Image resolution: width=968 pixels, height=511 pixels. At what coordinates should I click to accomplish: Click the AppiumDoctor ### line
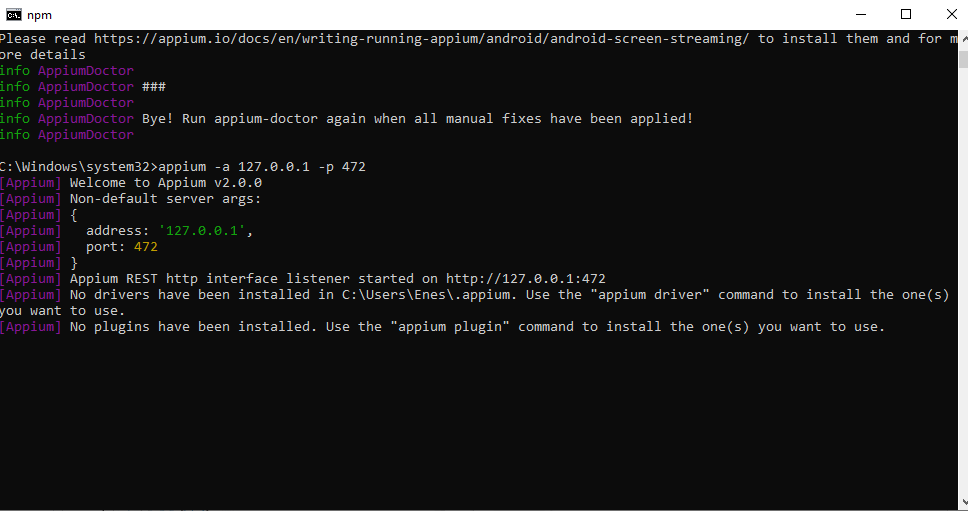[x=100, y=87]
